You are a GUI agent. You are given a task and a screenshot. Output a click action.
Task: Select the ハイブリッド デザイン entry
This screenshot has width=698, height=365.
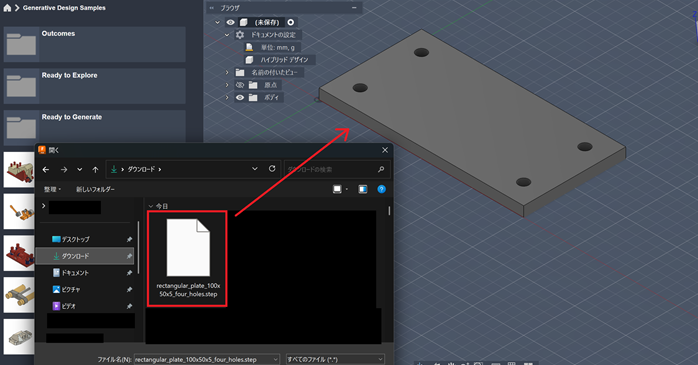(284, 60)
